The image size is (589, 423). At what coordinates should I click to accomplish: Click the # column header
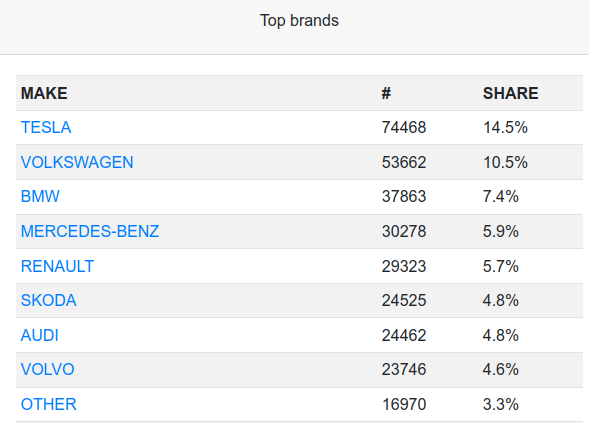click(386, 93)
